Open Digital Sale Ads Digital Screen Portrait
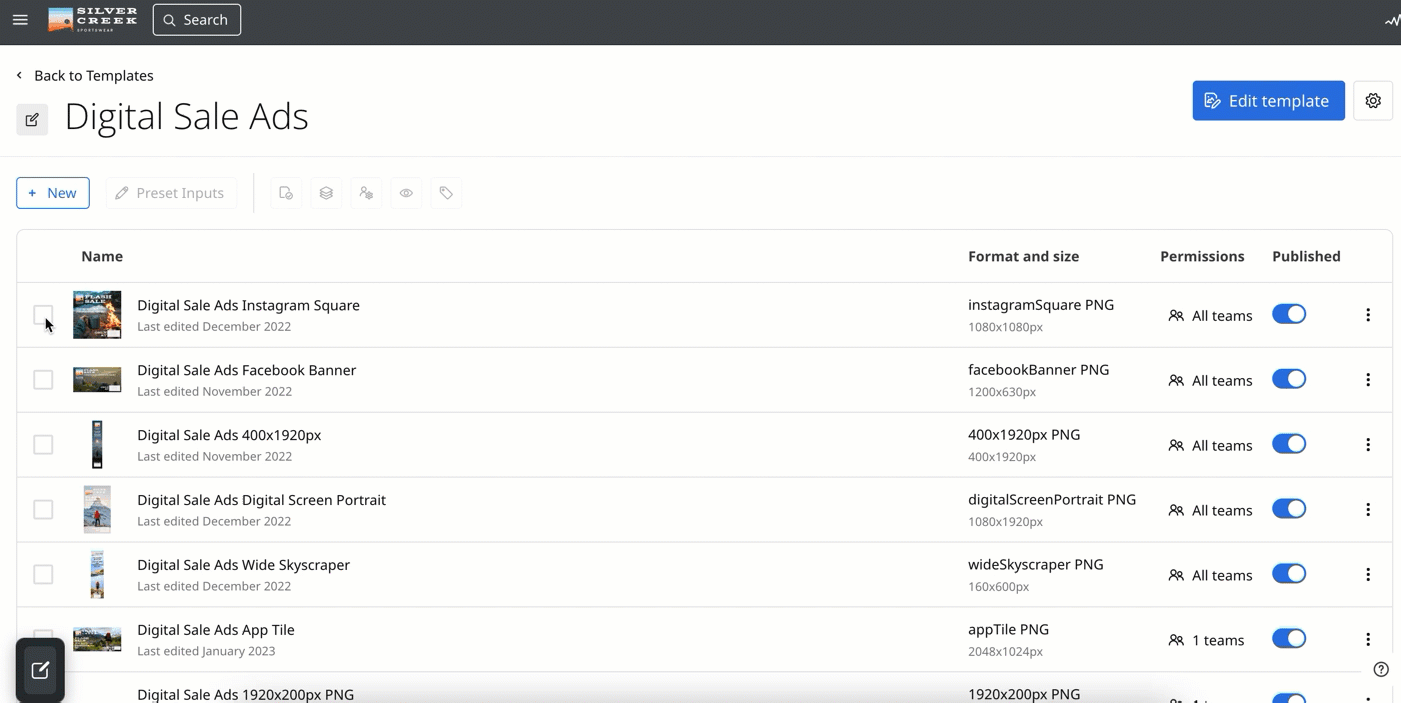Viewport: 1401px width, 703px height. (x=261, y=500)
